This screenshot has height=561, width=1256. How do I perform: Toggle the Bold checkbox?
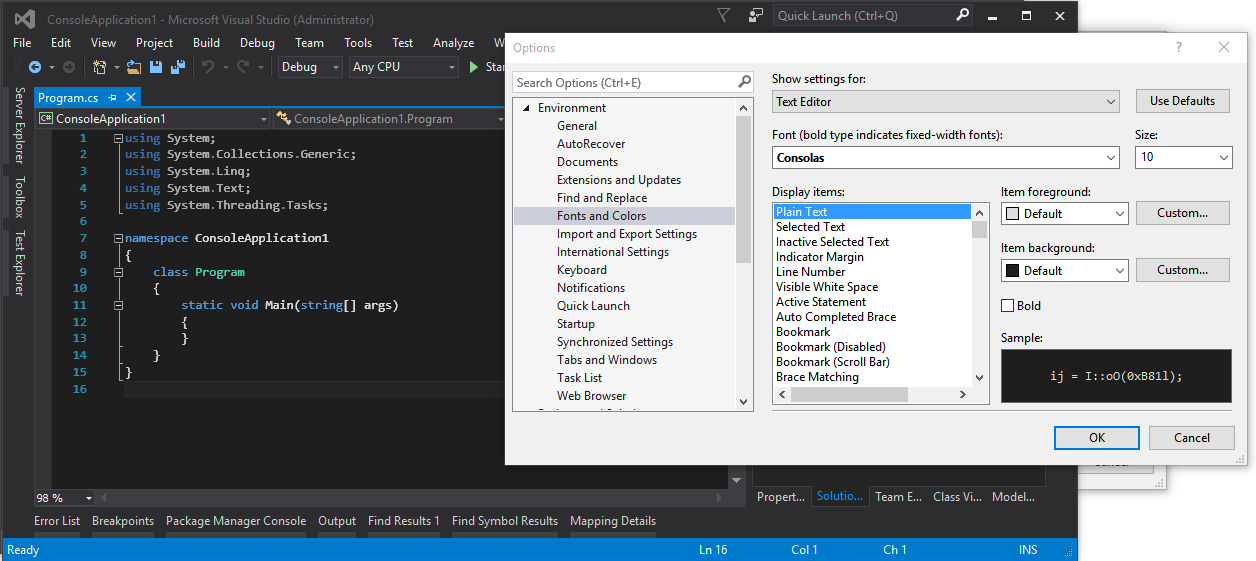[1008, 306]
